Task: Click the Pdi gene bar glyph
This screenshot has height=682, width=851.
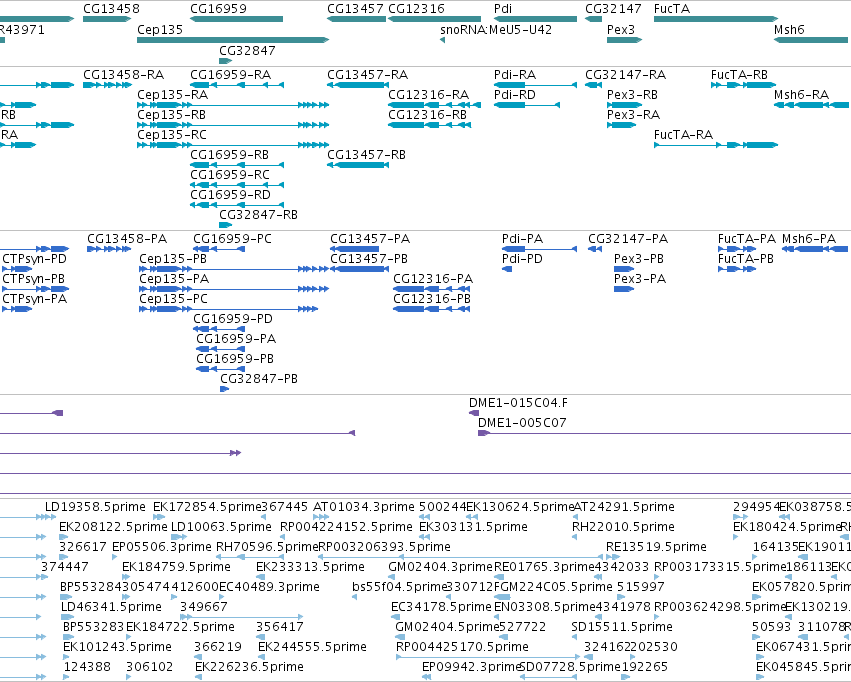Action: coord(535,19)
